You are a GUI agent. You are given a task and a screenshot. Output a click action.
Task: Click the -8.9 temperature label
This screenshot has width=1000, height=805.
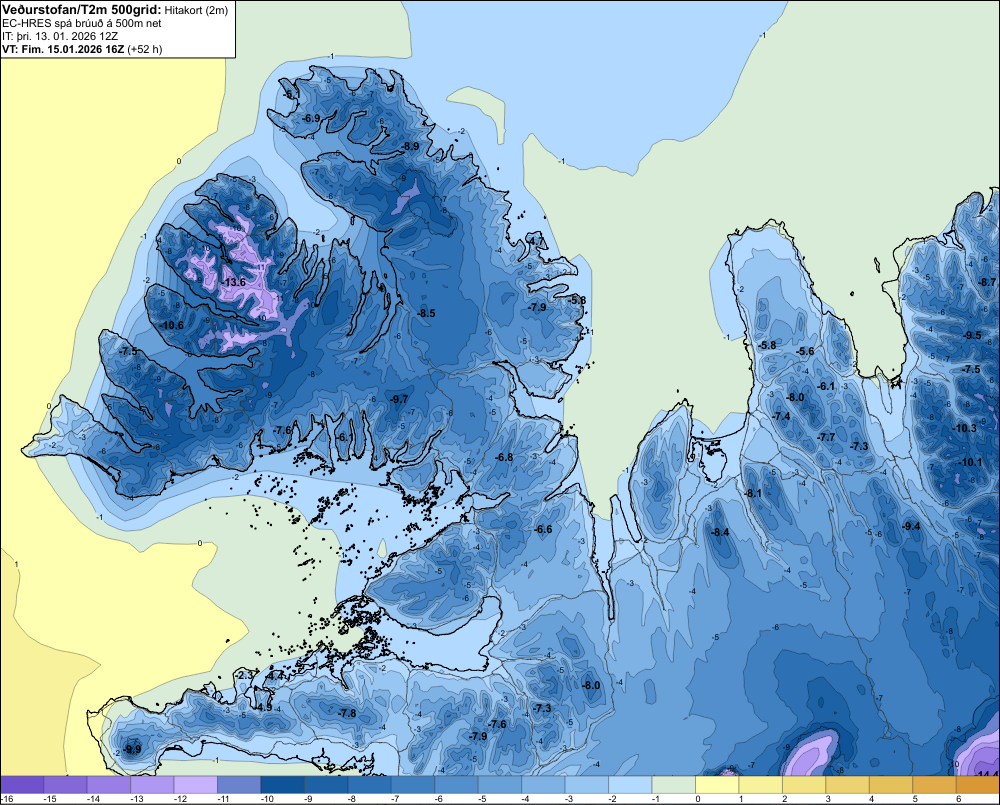click(x=410, y=146)
